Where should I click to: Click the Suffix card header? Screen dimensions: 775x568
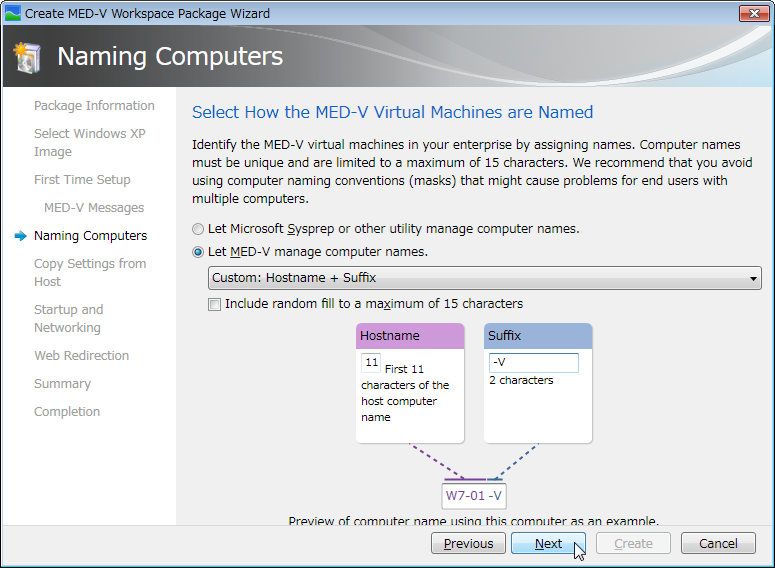point(538,336)
